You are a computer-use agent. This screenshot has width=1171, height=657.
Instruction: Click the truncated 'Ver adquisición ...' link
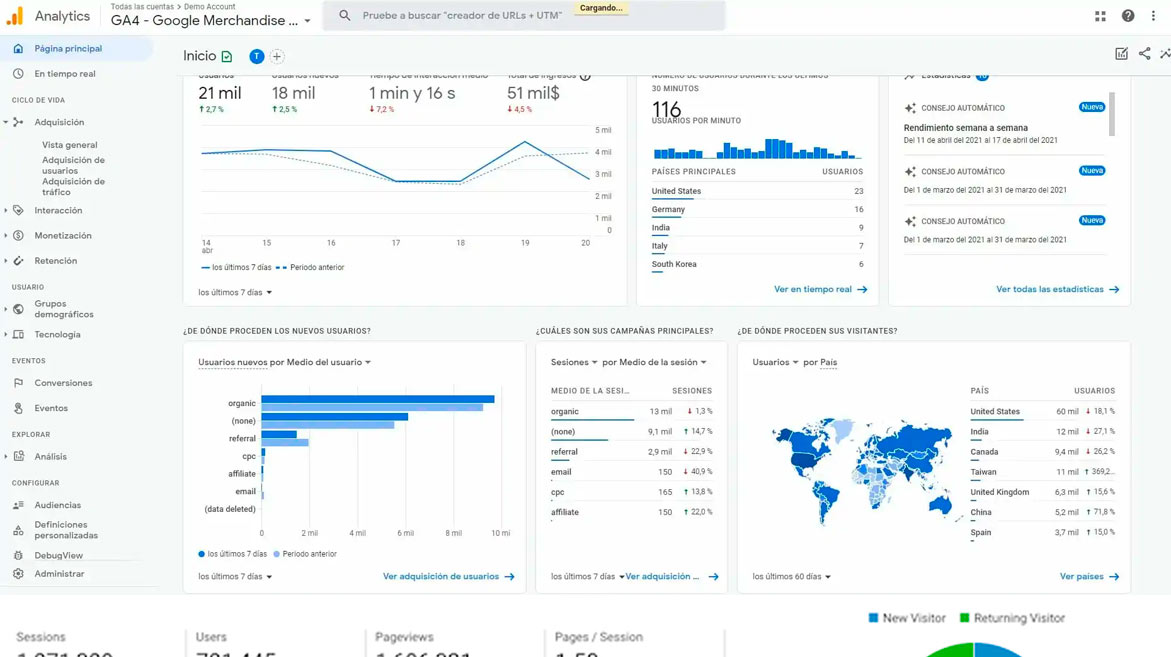pyautogui.click(x=671, y=576)
